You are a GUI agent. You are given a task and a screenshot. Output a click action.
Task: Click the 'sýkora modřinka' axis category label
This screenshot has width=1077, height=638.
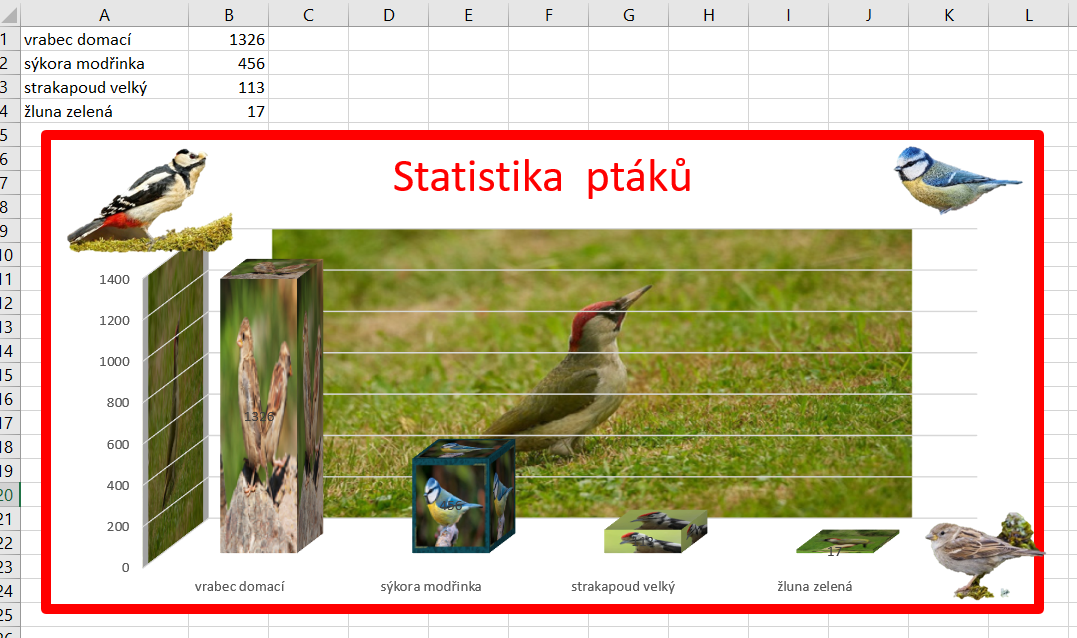point(431,586)
